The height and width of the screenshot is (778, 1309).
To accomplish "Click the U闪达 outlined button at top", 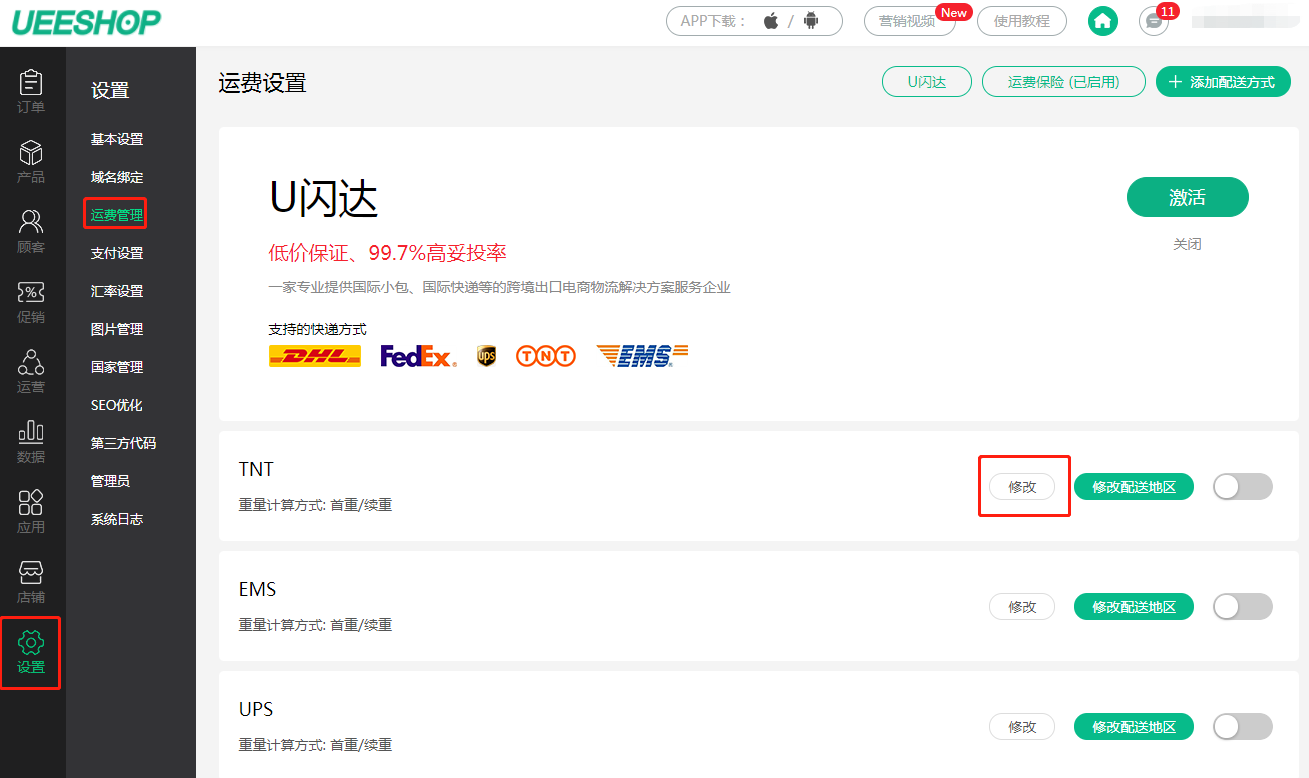I will coord(927,82).
